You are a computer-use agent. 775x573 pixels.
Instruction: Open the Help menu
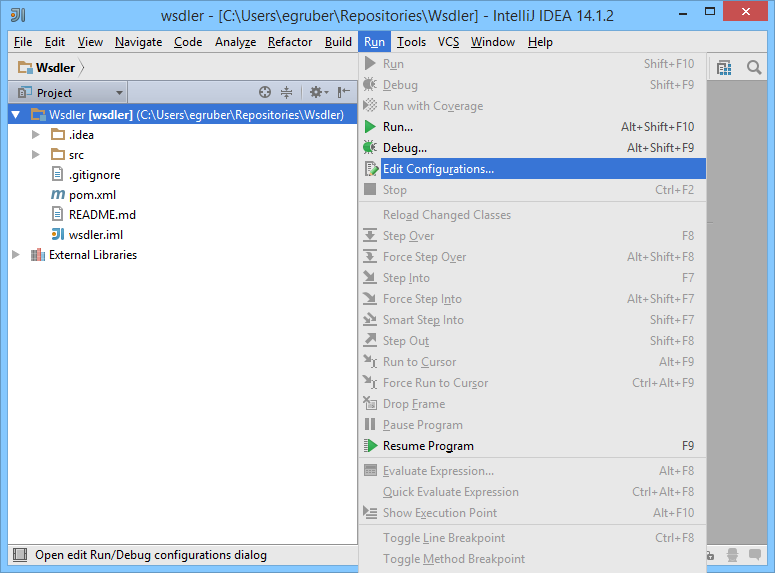click(x=540, y=42)
